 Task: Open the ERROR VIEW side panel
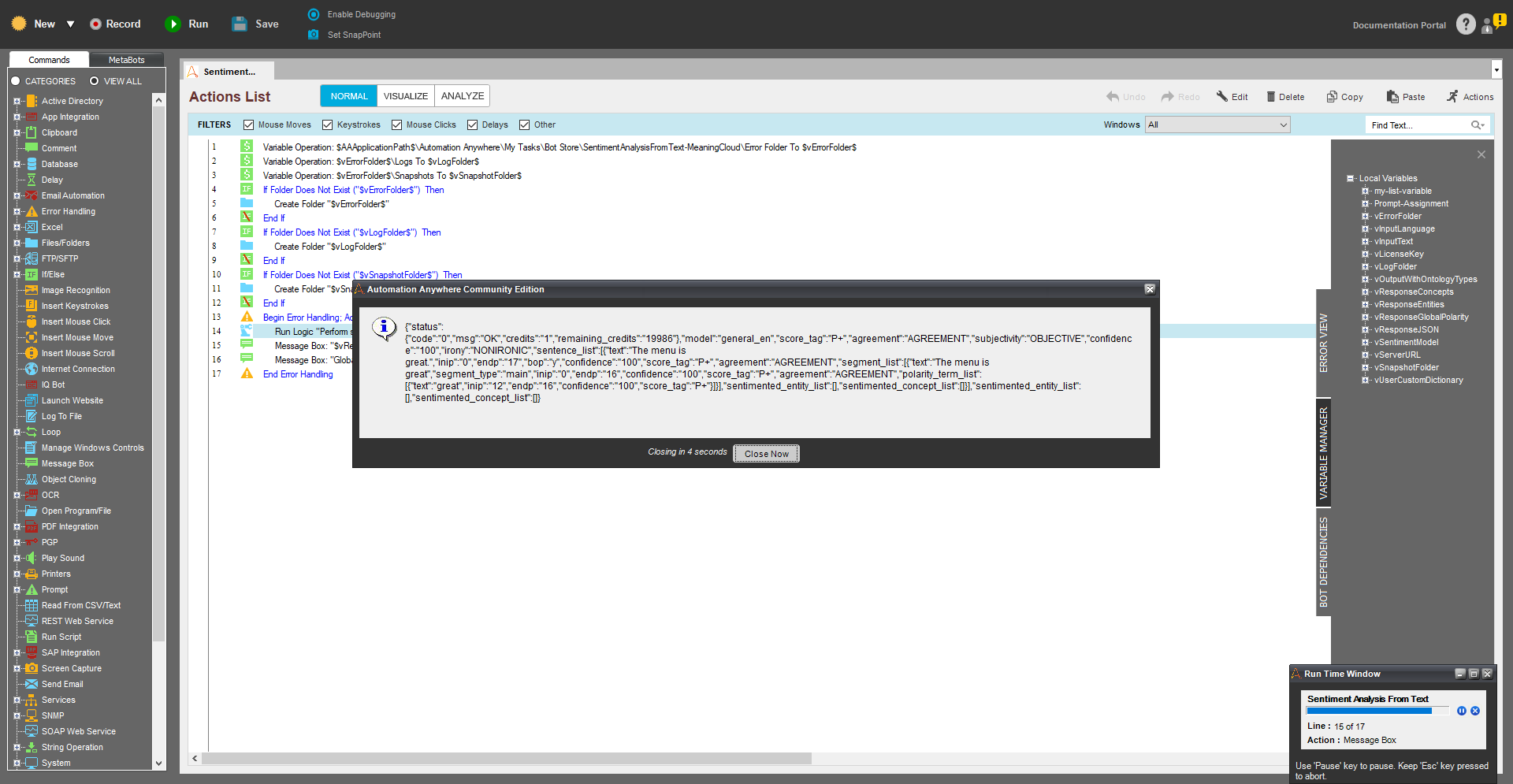tap(1324, 343)
